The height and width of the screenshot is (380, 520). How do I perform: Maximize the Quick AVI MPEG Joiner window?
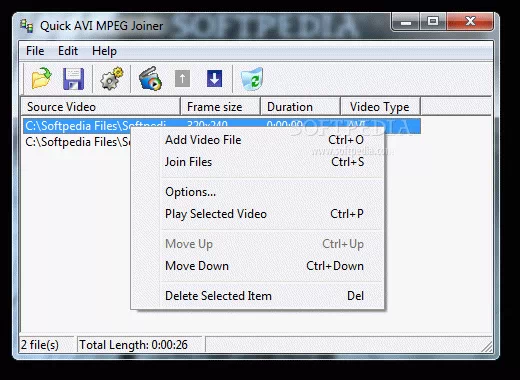coord(433,22)
